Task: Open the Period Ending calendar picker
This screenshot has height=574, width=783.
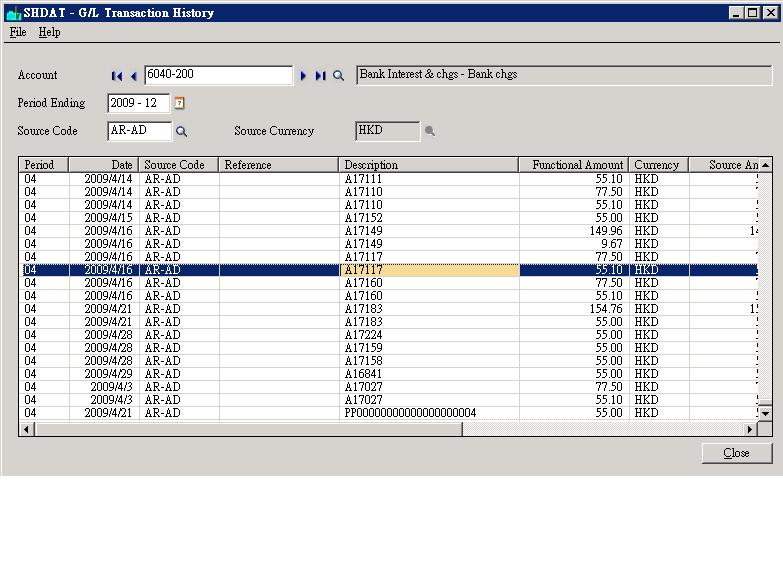Action: (x=180, y=103)
